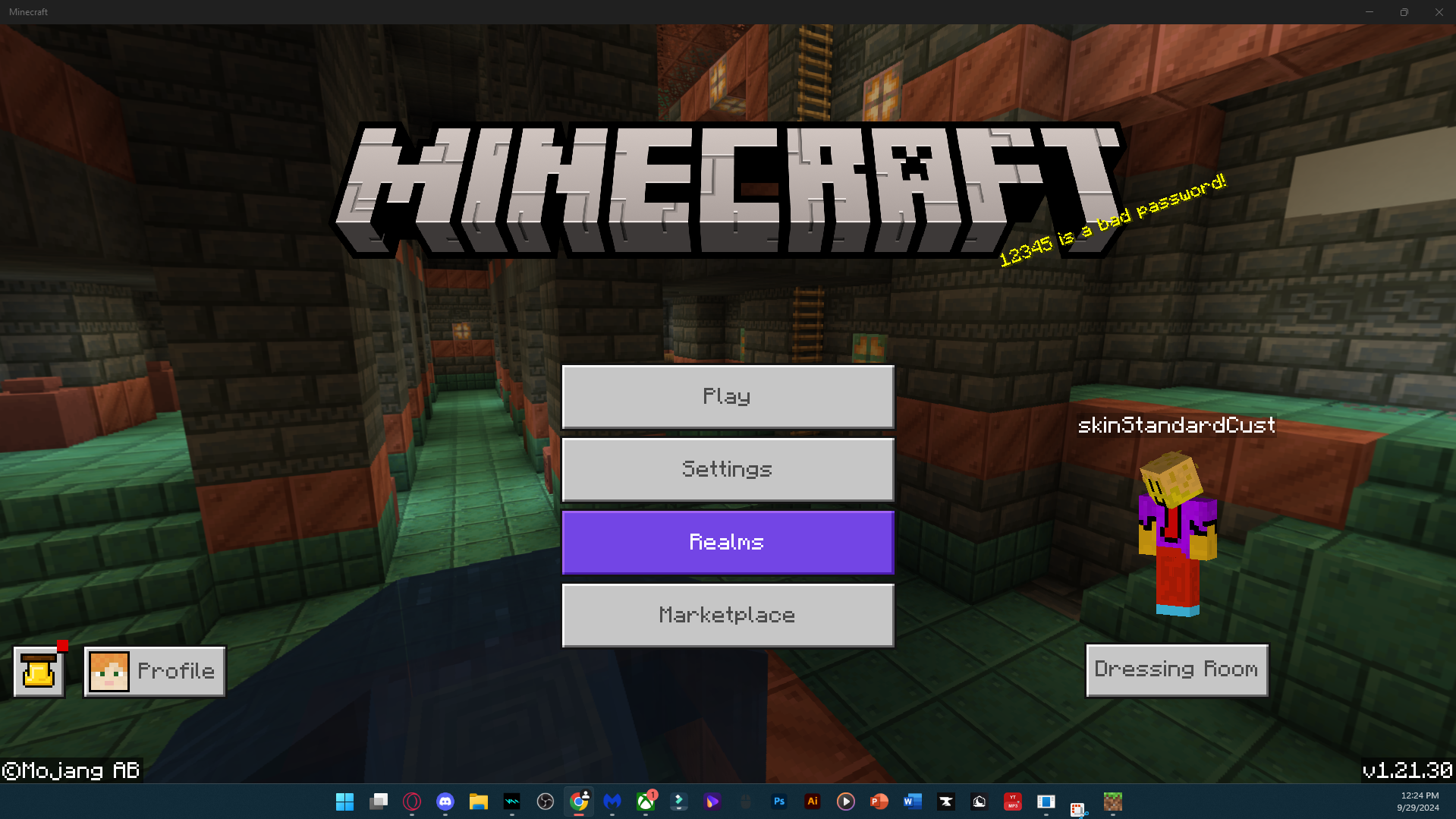Click the Minecraft grass block taskbar icon
This screenshot has width=1456, height=819.
coord(1113,802)
